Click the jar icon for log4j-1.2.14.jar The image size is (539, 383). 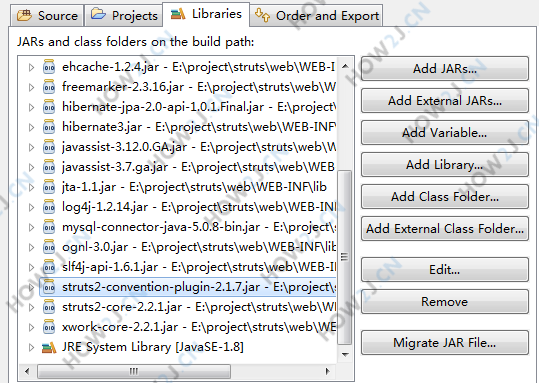point(49,207)
